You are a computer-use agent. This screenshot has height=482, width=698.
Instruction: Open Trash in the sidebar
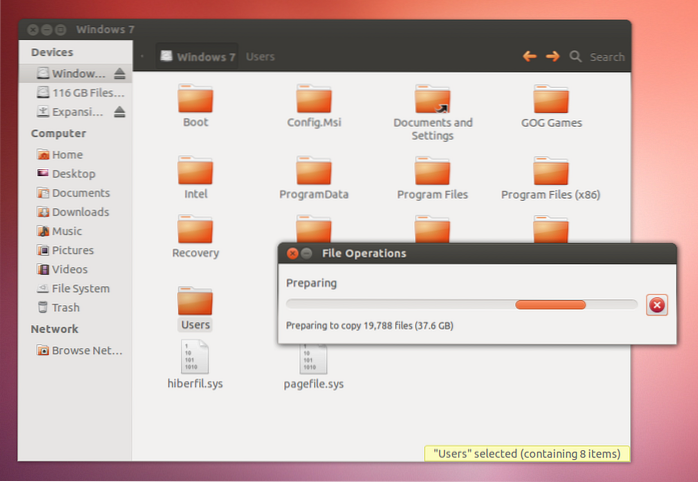pyautogui.click(x=65, y=308)
